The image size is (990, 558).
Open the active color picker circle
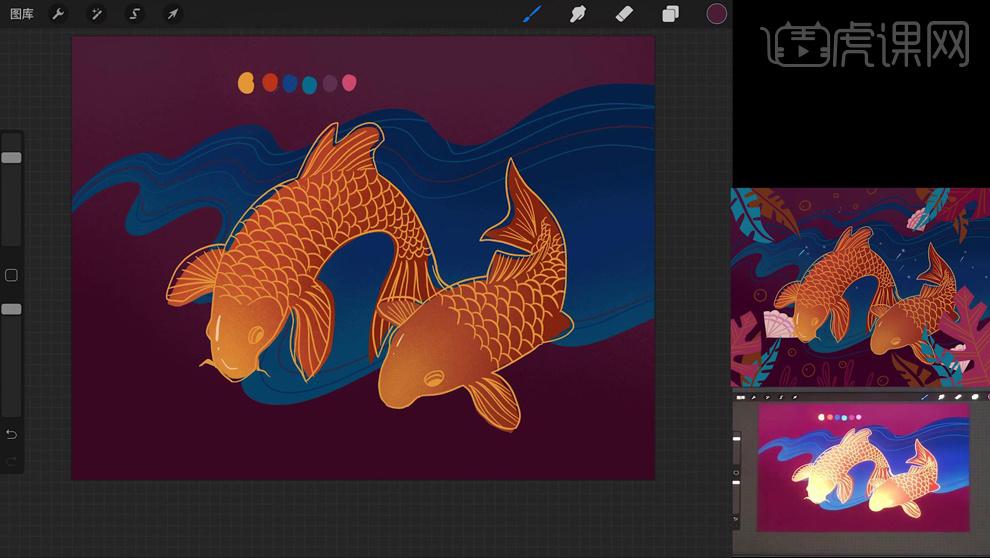point(717,14)
